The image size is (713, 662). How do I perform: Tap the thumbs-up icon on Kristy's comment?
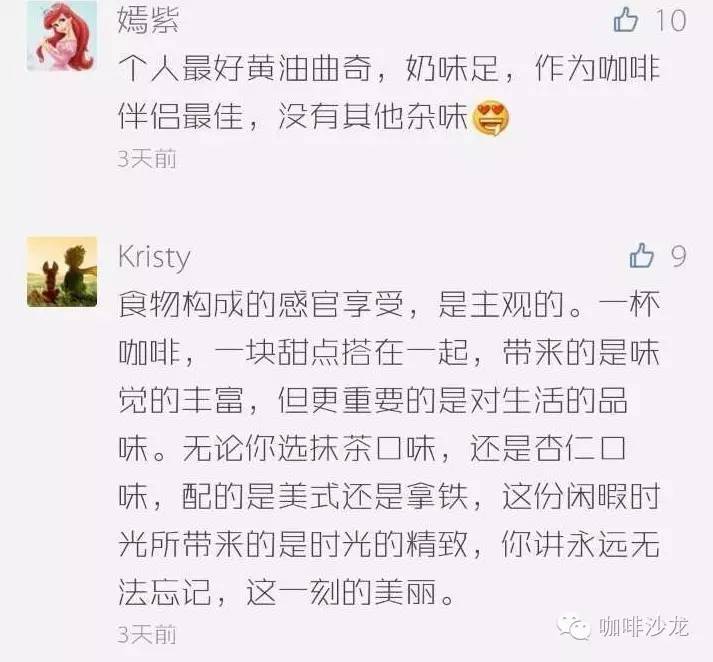click(642, 255)
